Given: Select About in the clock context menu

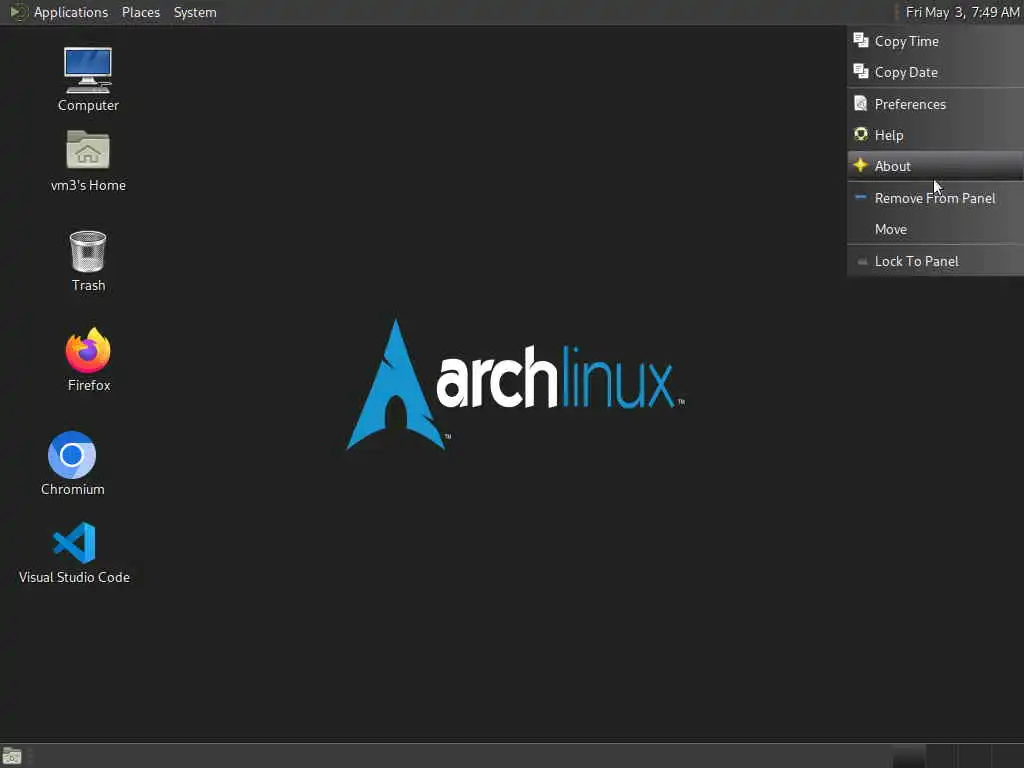Looking at the screenshot, I should pos(935,166).
